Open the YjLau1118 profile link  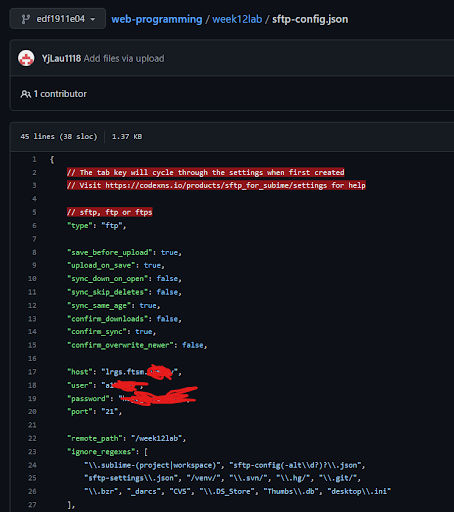61,59
